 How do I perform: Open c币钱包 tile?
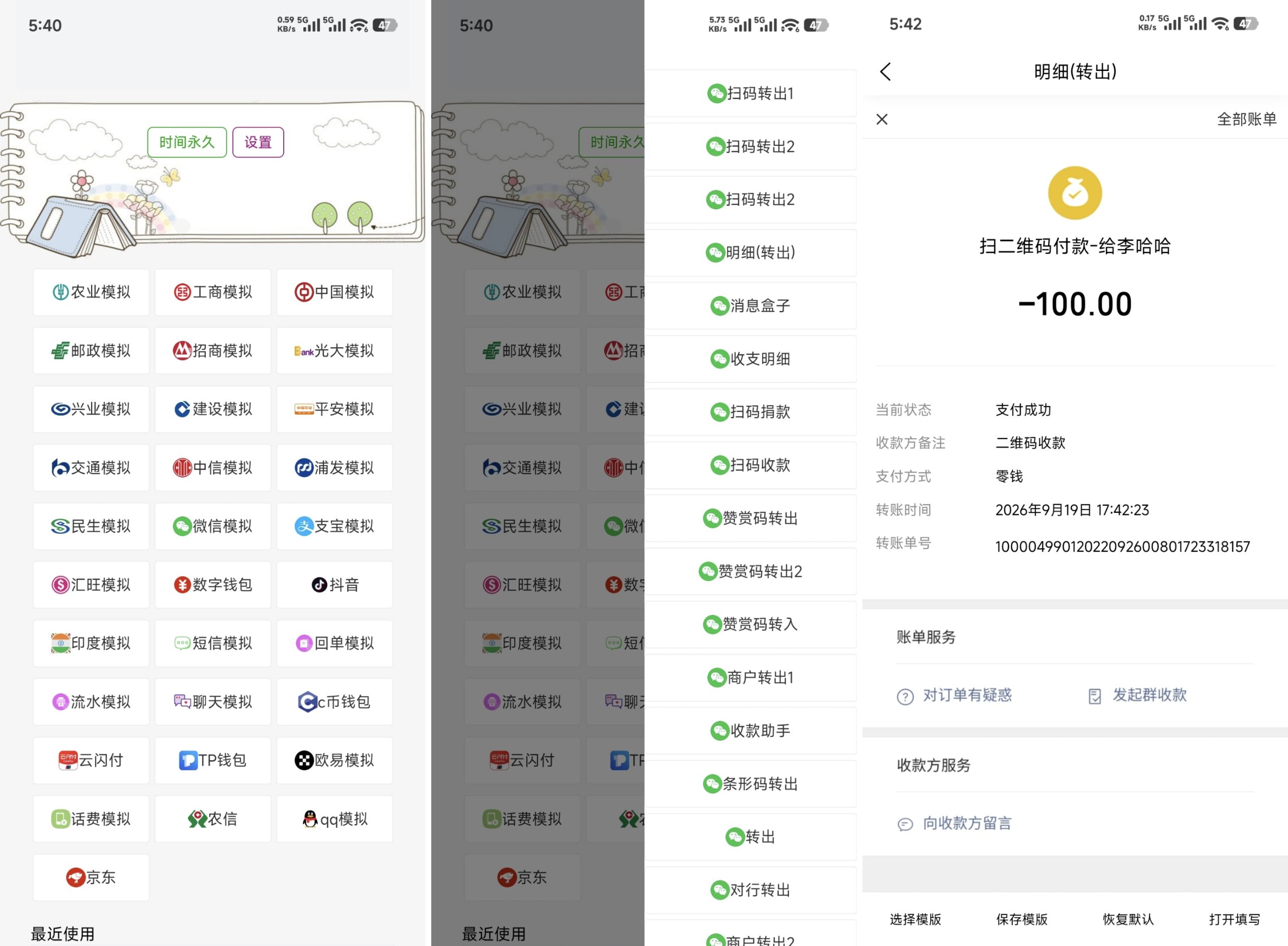(x=335, y=702)
